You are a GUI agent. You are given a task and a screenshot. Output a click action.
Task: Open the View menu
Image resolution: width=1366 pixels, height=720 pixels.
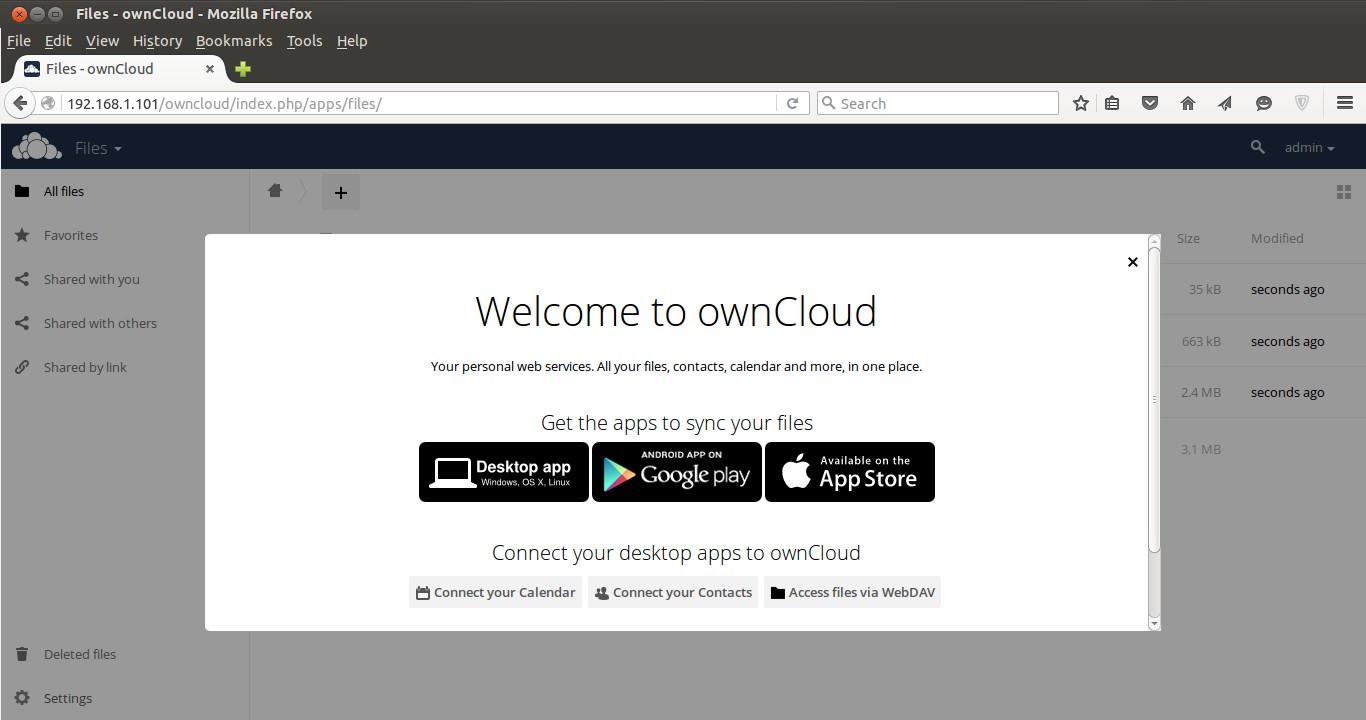coord(102,41)
